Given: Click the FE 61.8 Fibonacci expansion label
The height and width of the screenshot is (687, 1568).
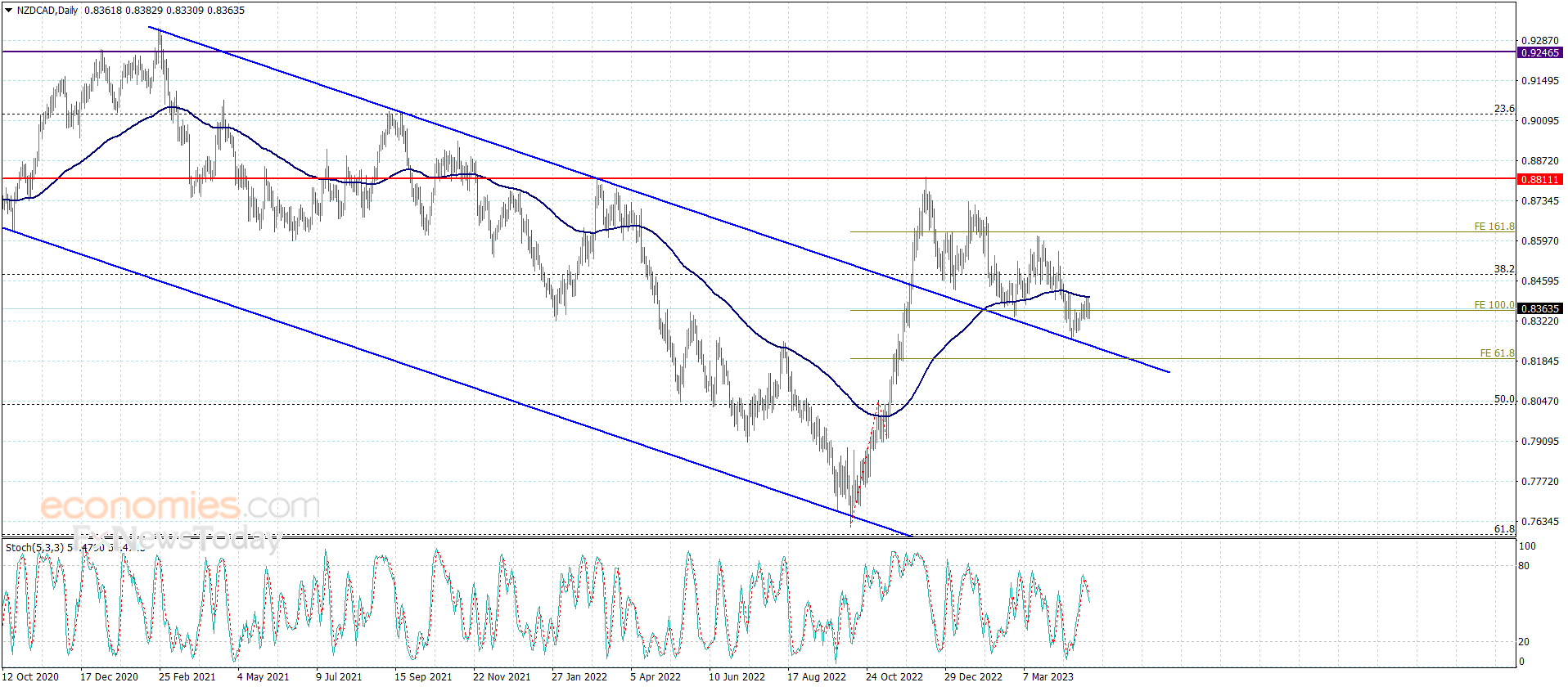Looking at the screenshot, I should tap(1497, 353).
